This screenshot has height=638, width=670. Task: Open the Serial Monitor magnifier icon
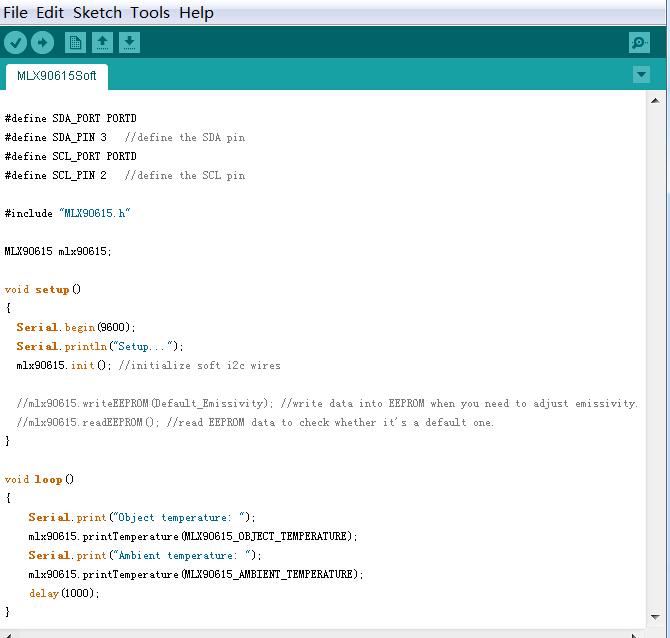click(639, 43)
